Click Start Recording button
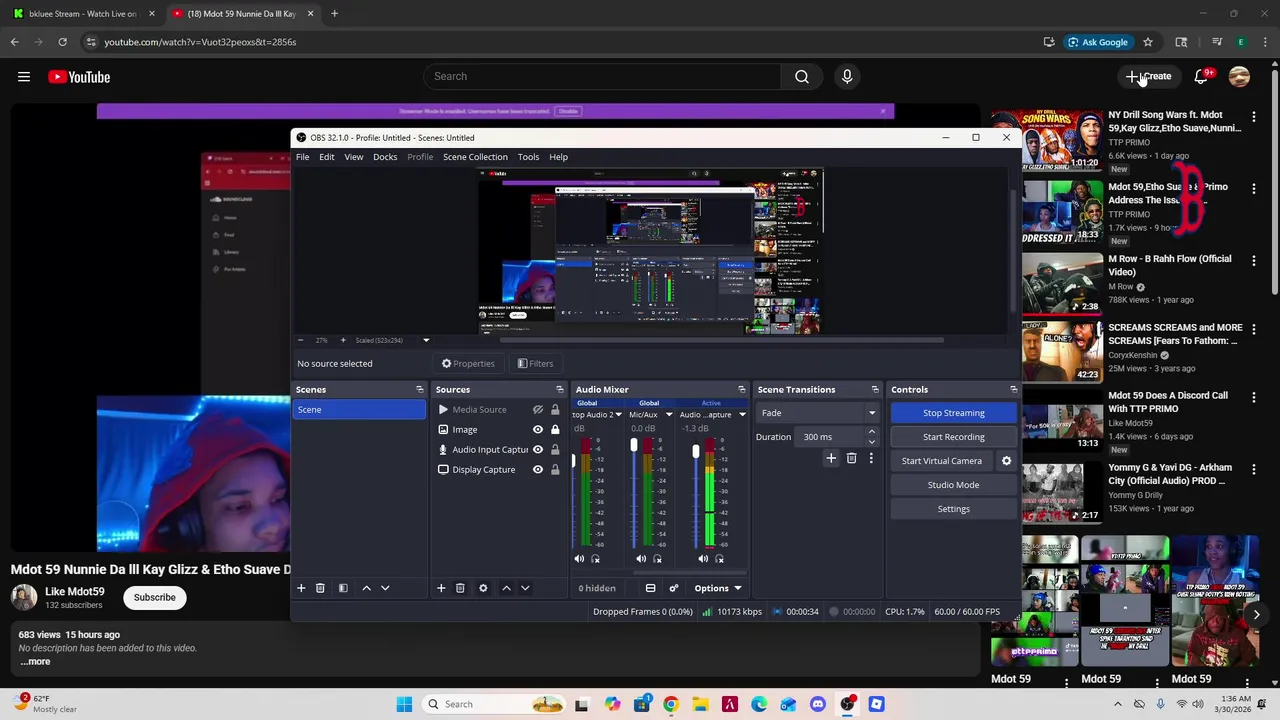The height and width of the screenshot is (720, 1280). click(x=953, y=437)
